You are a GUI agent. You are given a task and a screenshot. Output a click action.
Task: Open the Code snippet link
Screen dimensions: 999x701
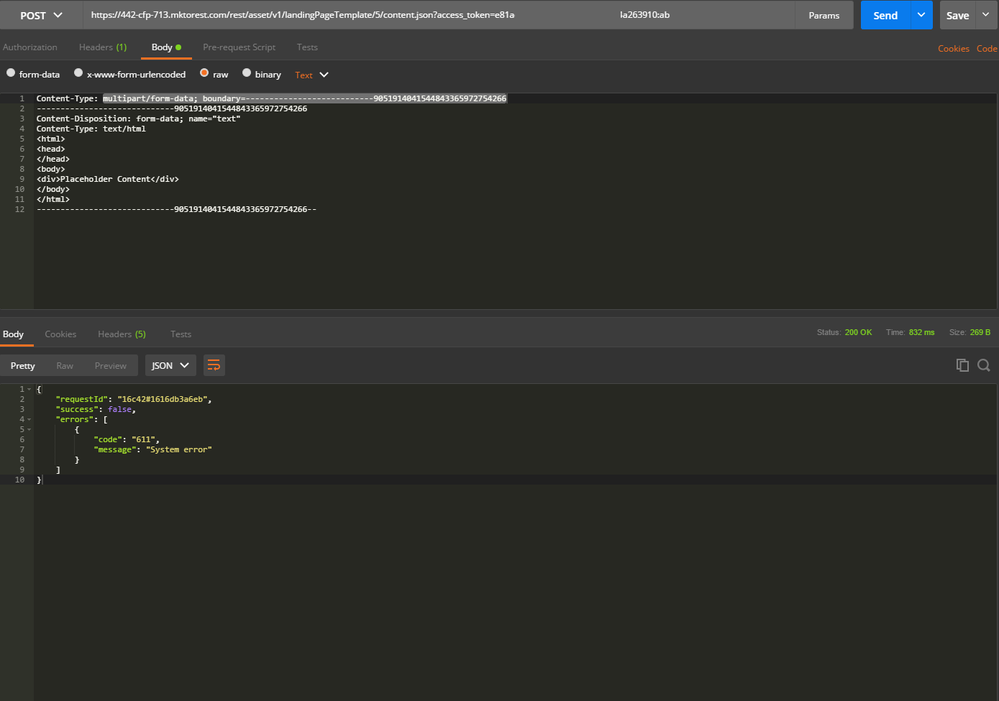point(987,48)
